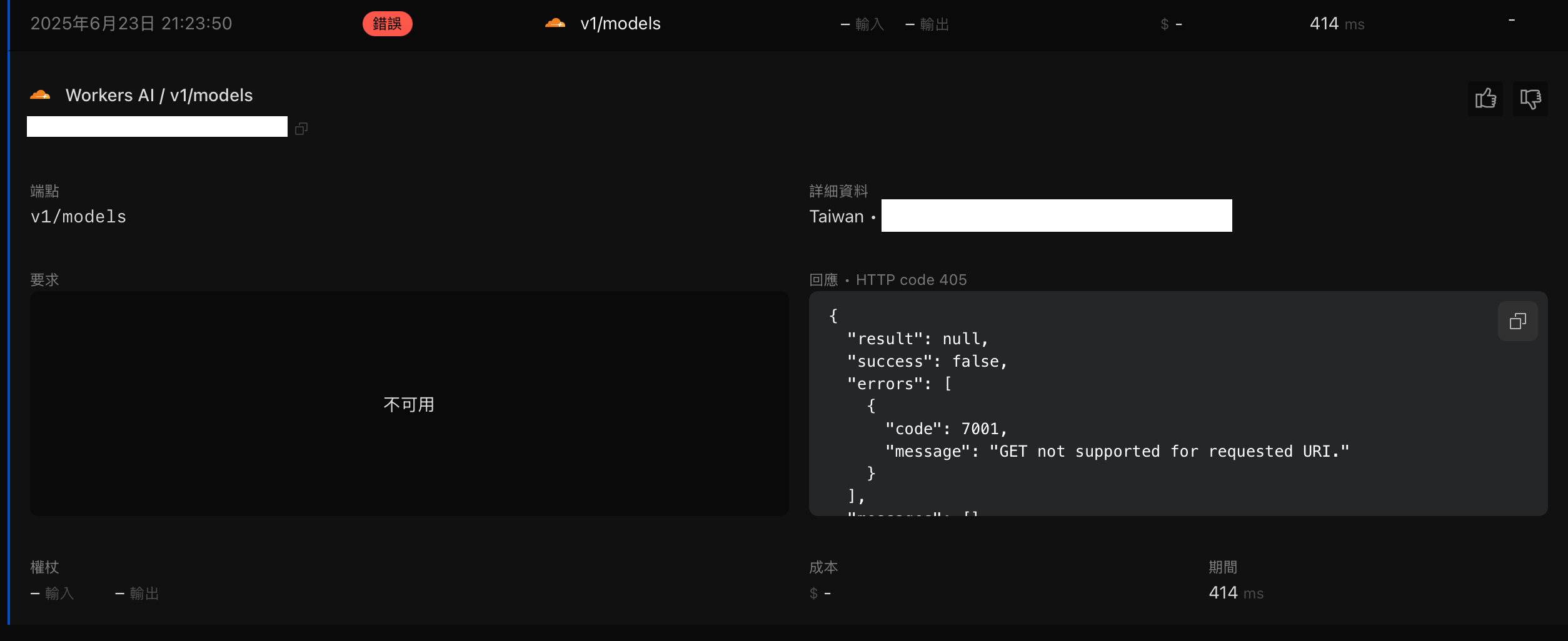Select the v1/models value under 端點
The width and height of the screenshot is (1568, 641).
[x=78, y=217]
